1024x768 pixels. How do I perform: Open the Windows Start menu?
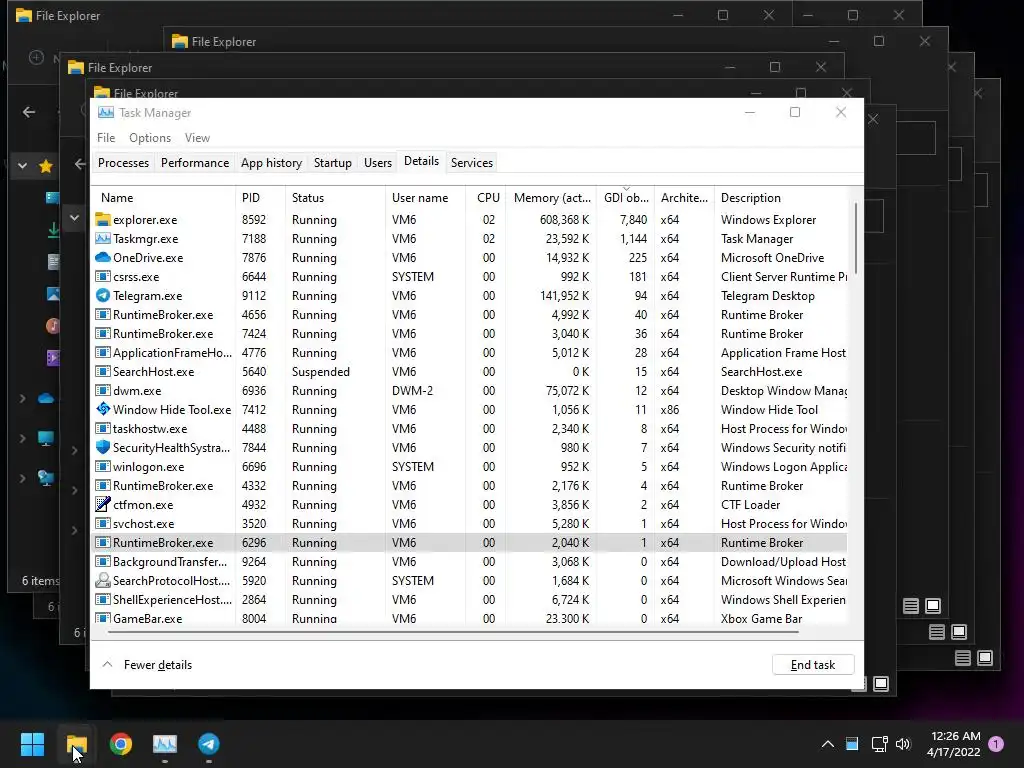(32, 744)
